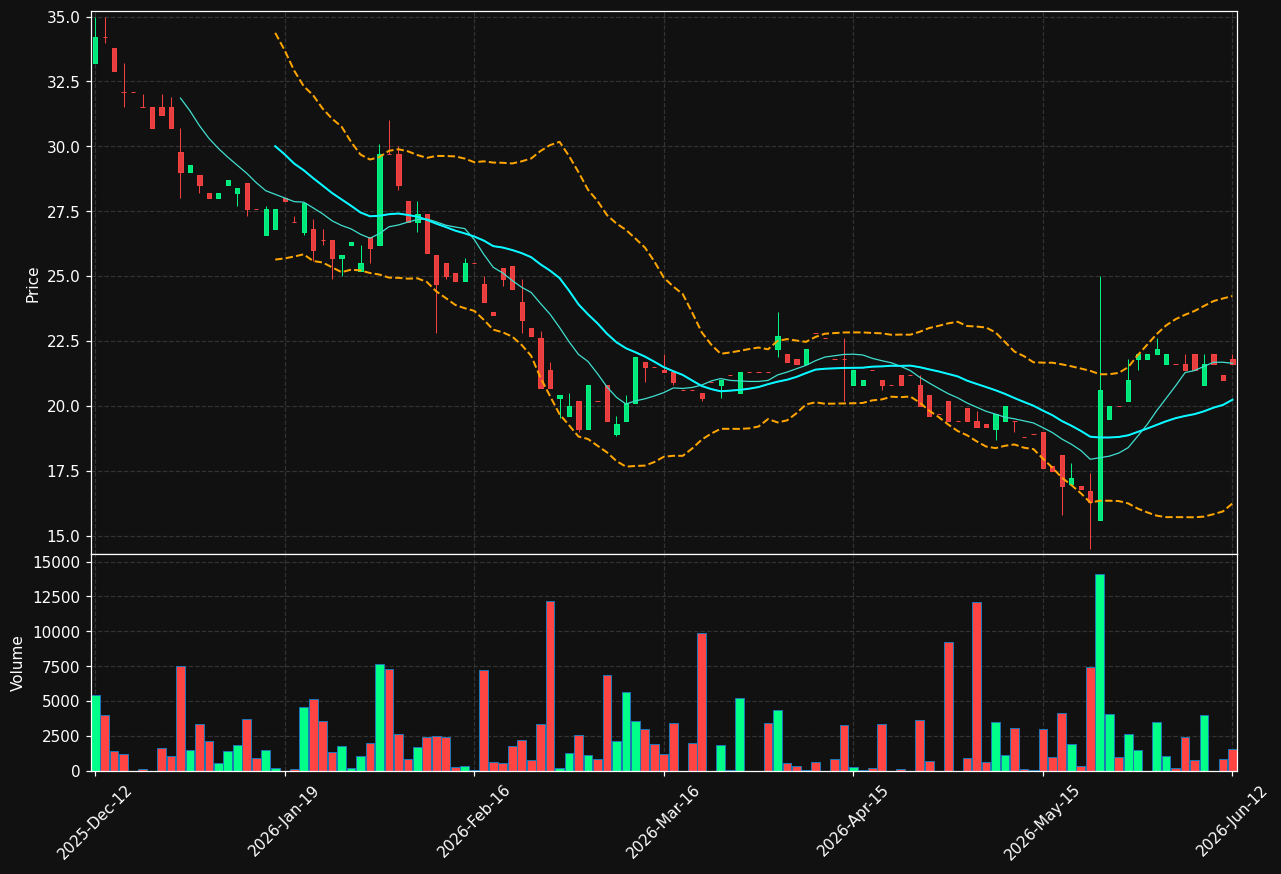Click the 5000 volume tick label
The height and width of the screenshot is (874, 1281).
tap(62, 702)
